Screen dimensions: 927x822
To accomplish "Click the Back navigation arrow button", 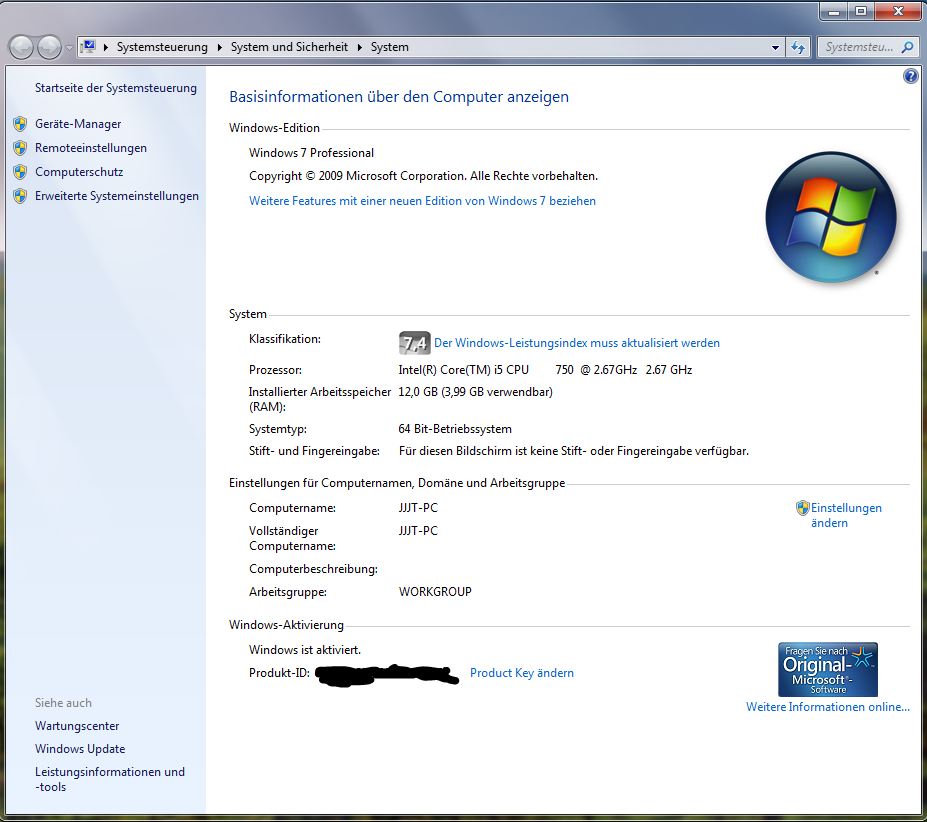I will click(22, 47).
